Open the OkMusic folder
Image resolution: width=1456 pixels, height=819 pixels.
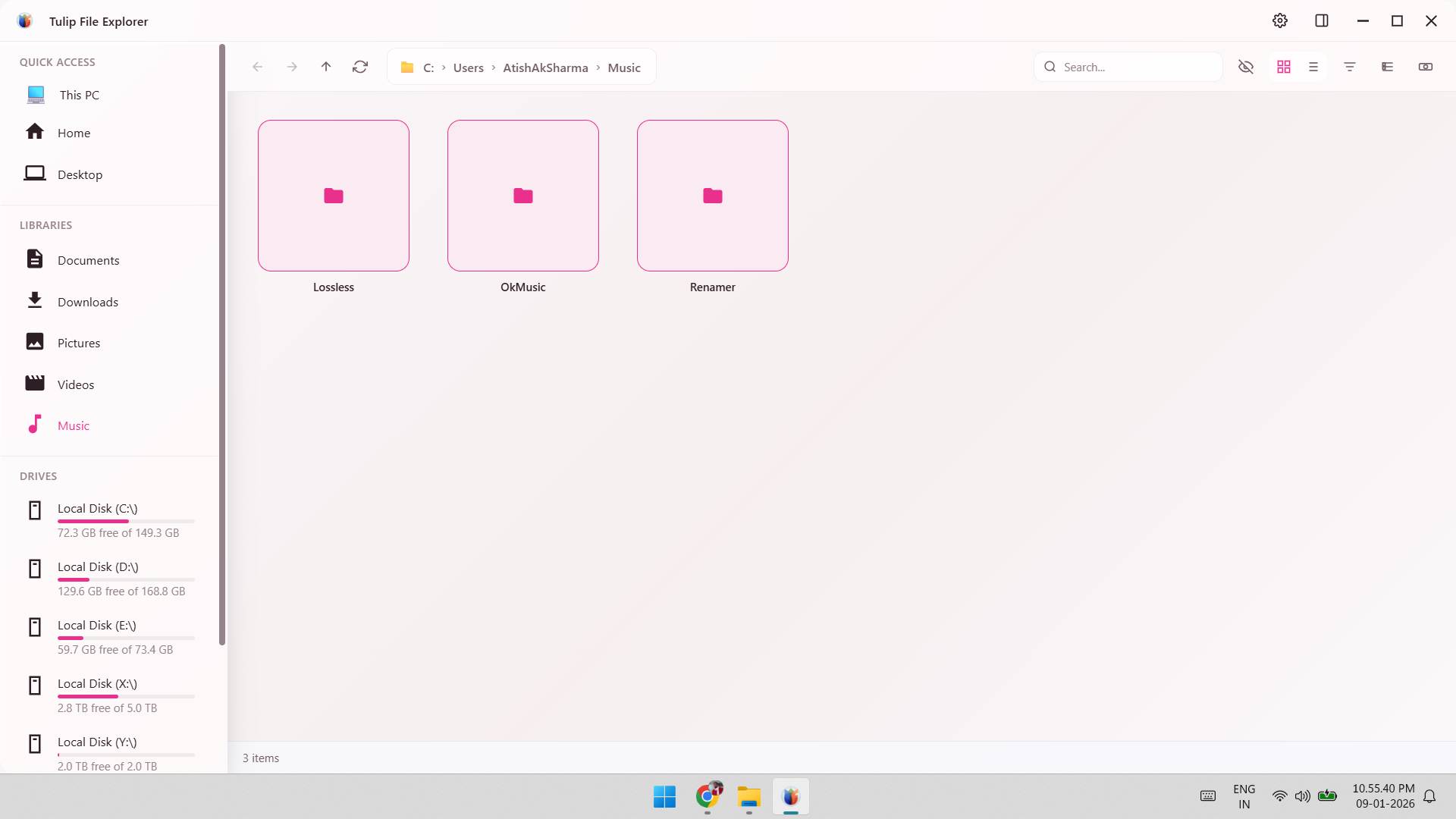pyautogui.click(x=522, y=196)
